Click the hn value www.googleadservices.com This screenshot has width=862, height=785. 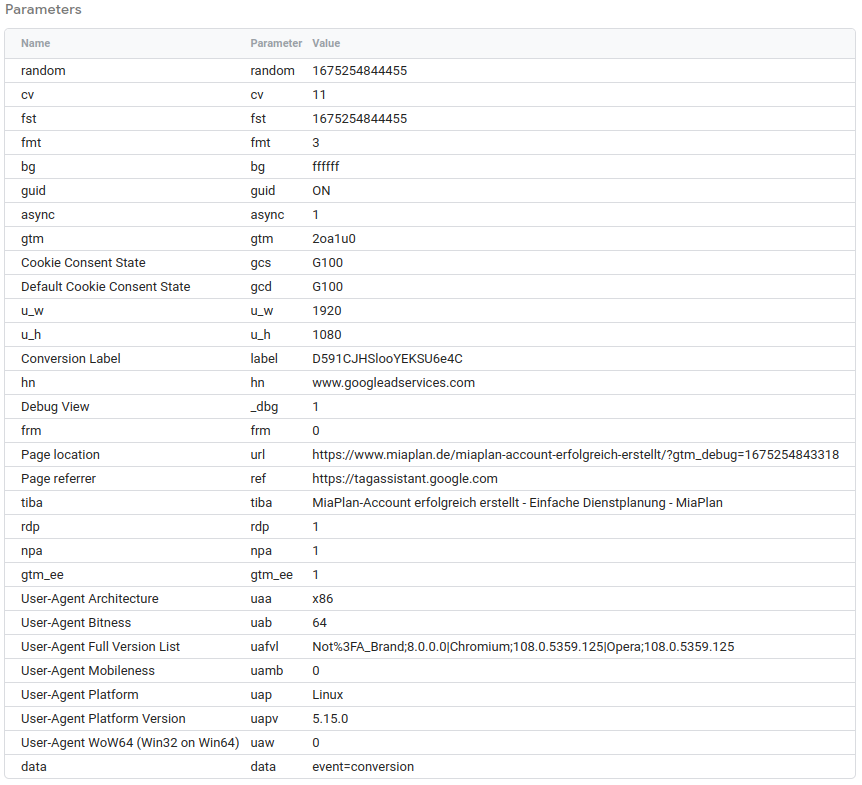pyautogui.click(x=394, y=383)
